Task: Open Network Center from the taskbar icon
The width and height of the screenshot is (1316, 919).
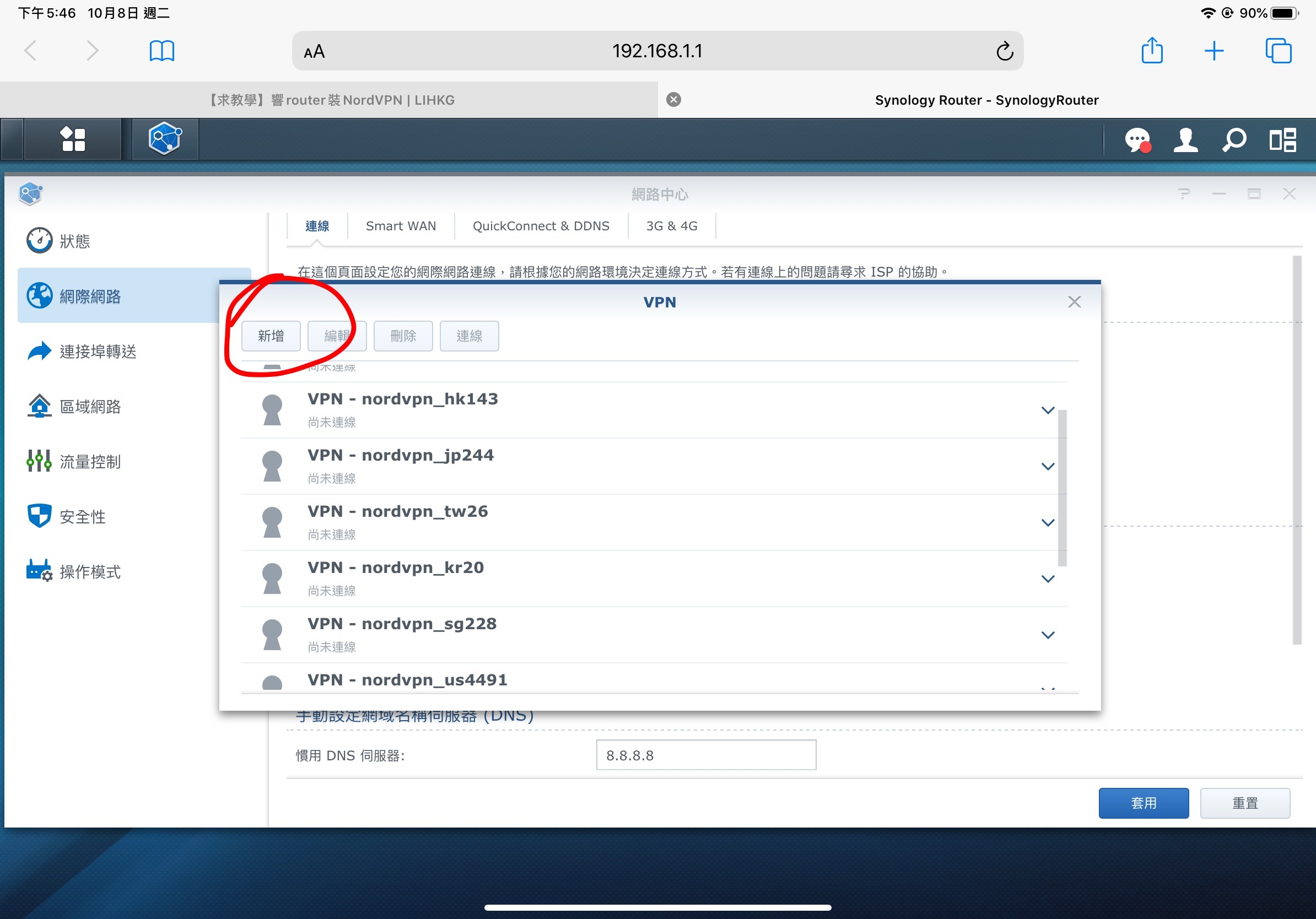Action: pyautogui.click(x=165, y=139)
